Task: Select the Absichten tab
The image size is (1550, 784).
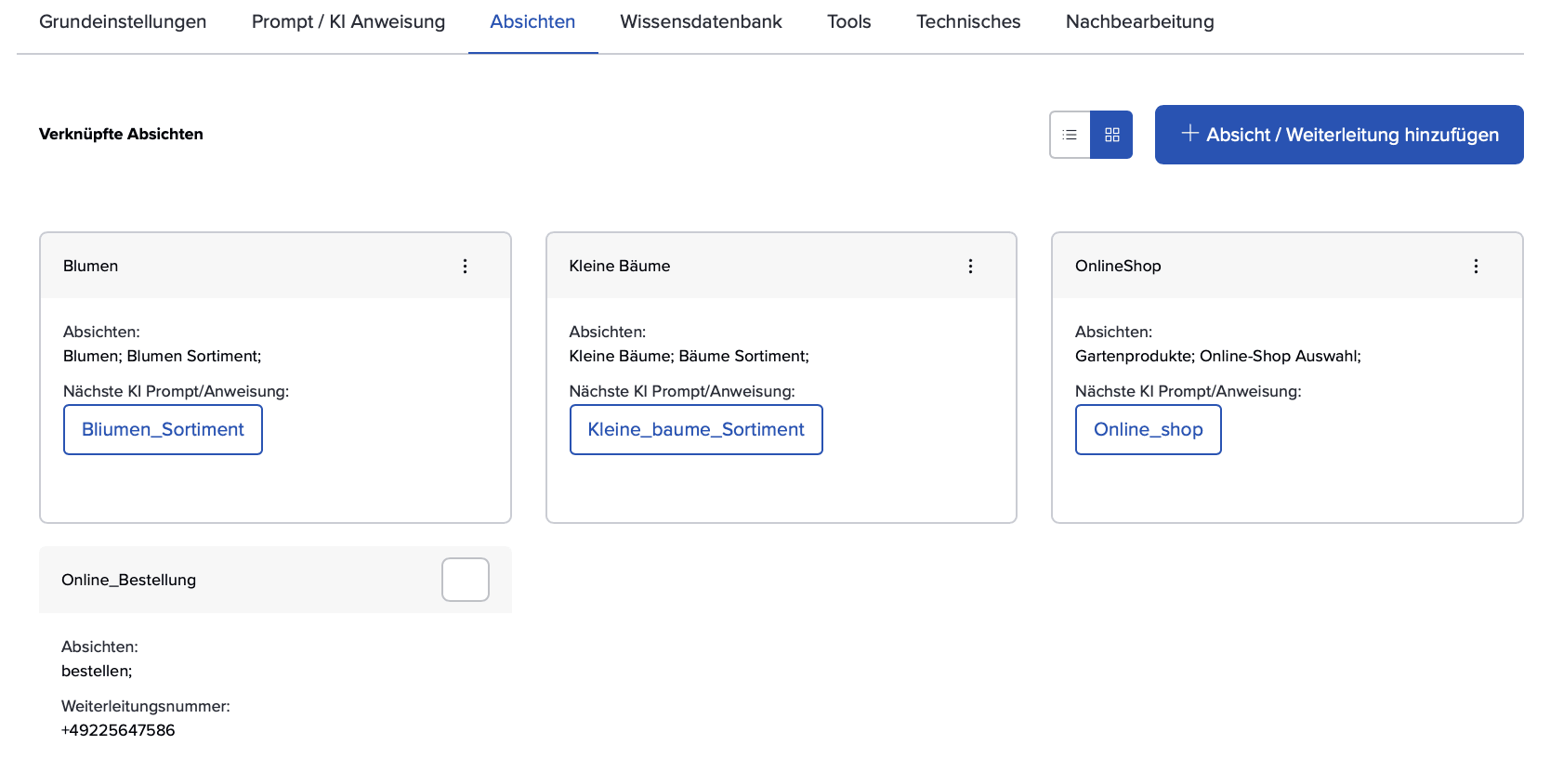Action: pos(532,22)
